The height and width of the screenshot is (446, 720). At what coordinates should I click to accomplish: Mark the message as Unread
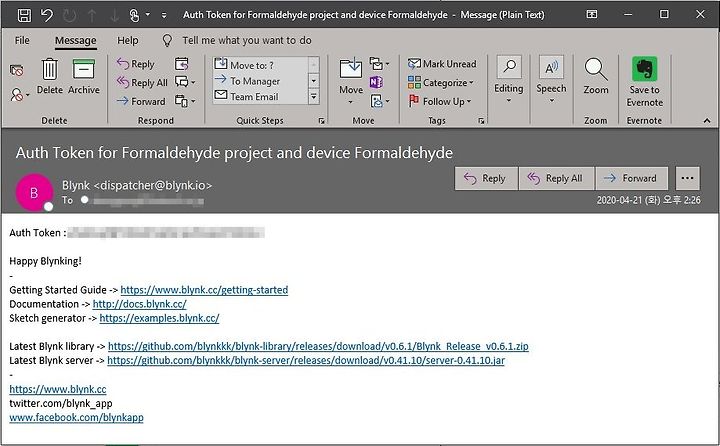pyautogui.click(x=442, y=64)
